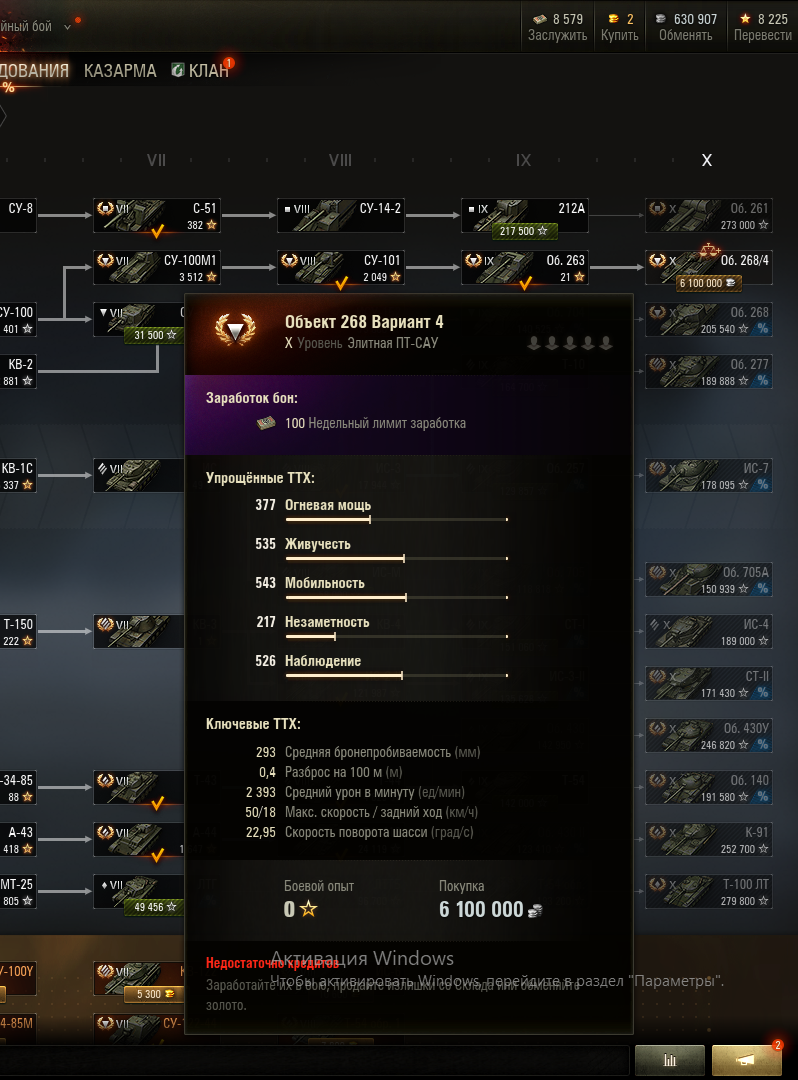Click the gold icon above Купить

pyautogui.click(x=613, y=19)
